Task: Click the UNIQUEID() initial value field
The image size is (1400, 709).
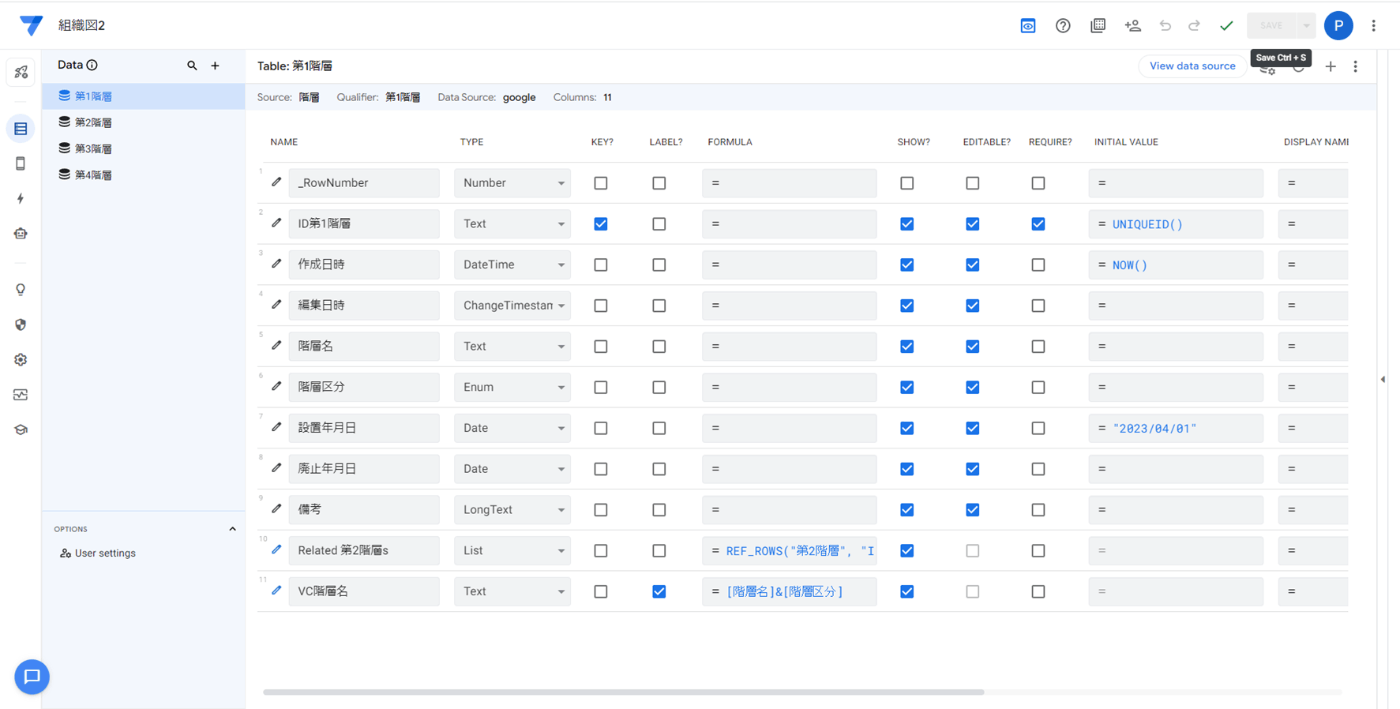Action: coord(1176,224)
